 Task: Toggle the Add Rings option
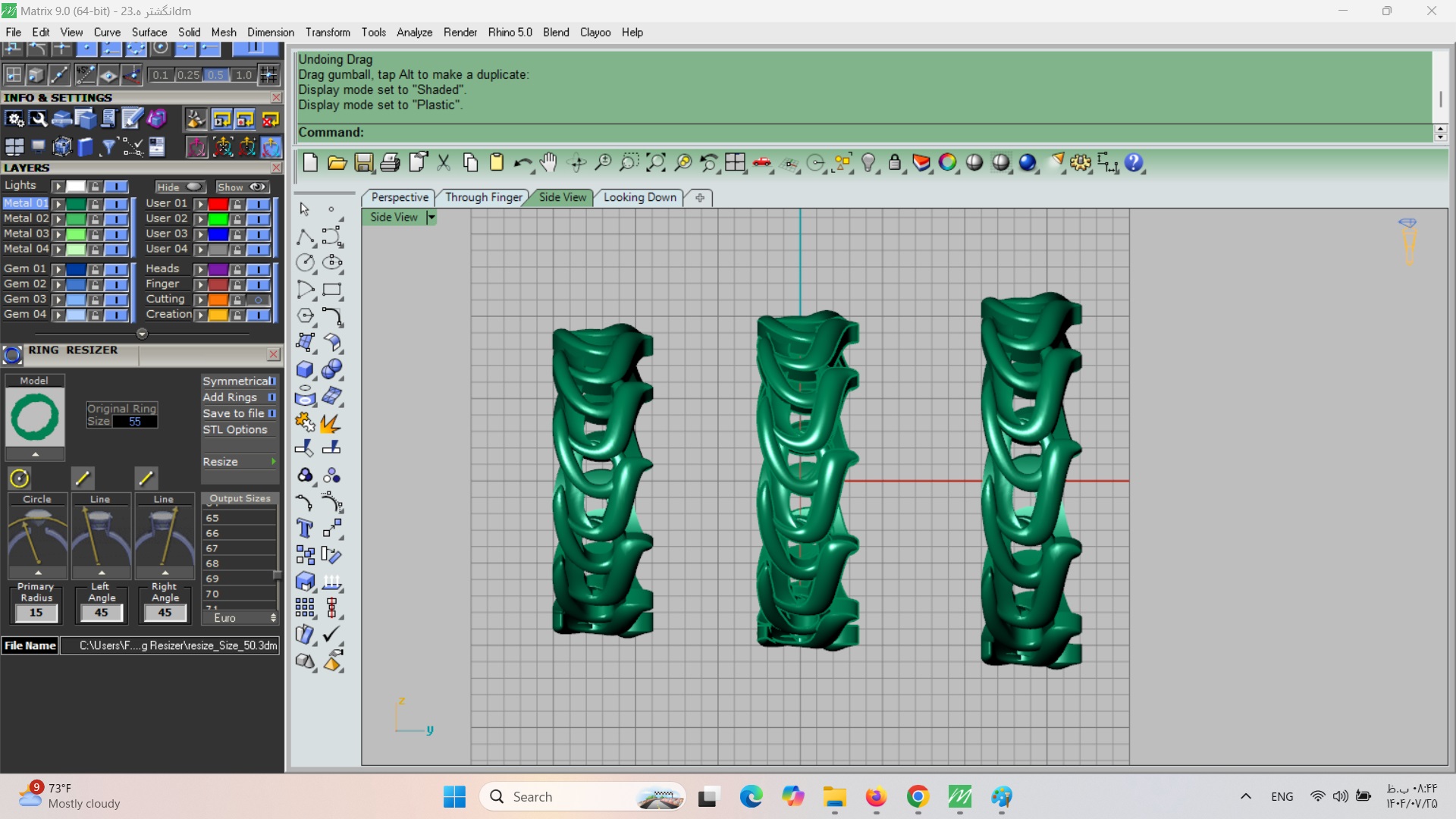click(271, 397)
